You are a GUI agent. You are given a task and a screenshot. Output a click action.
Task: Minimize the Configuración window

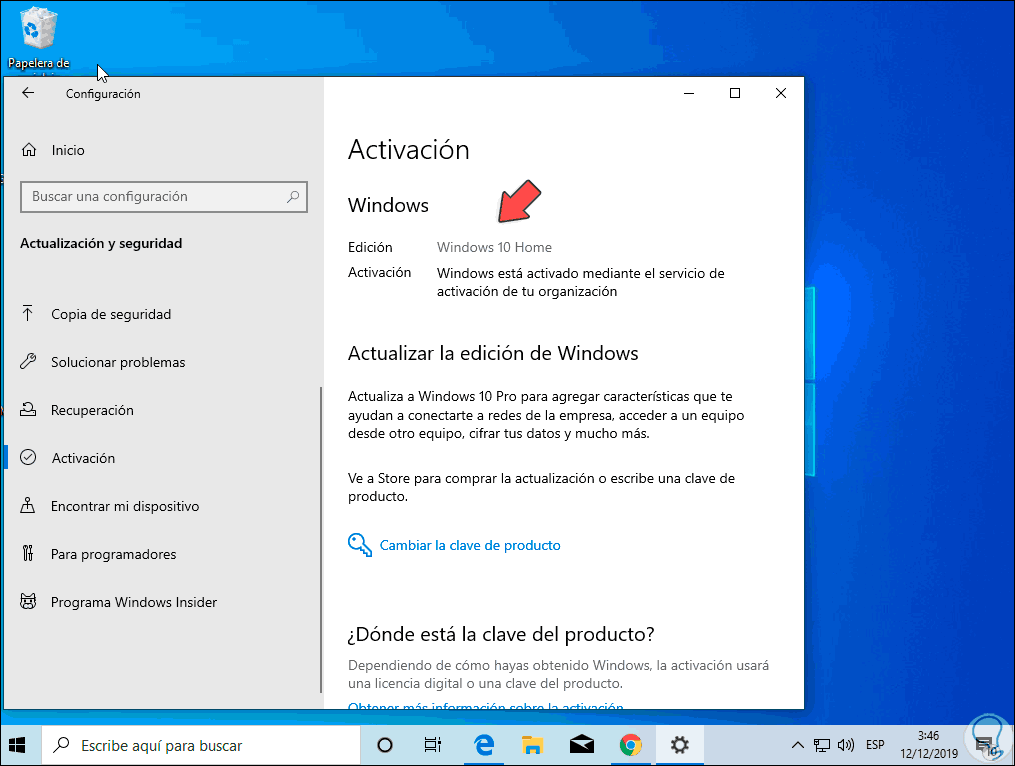pos(689,93)
